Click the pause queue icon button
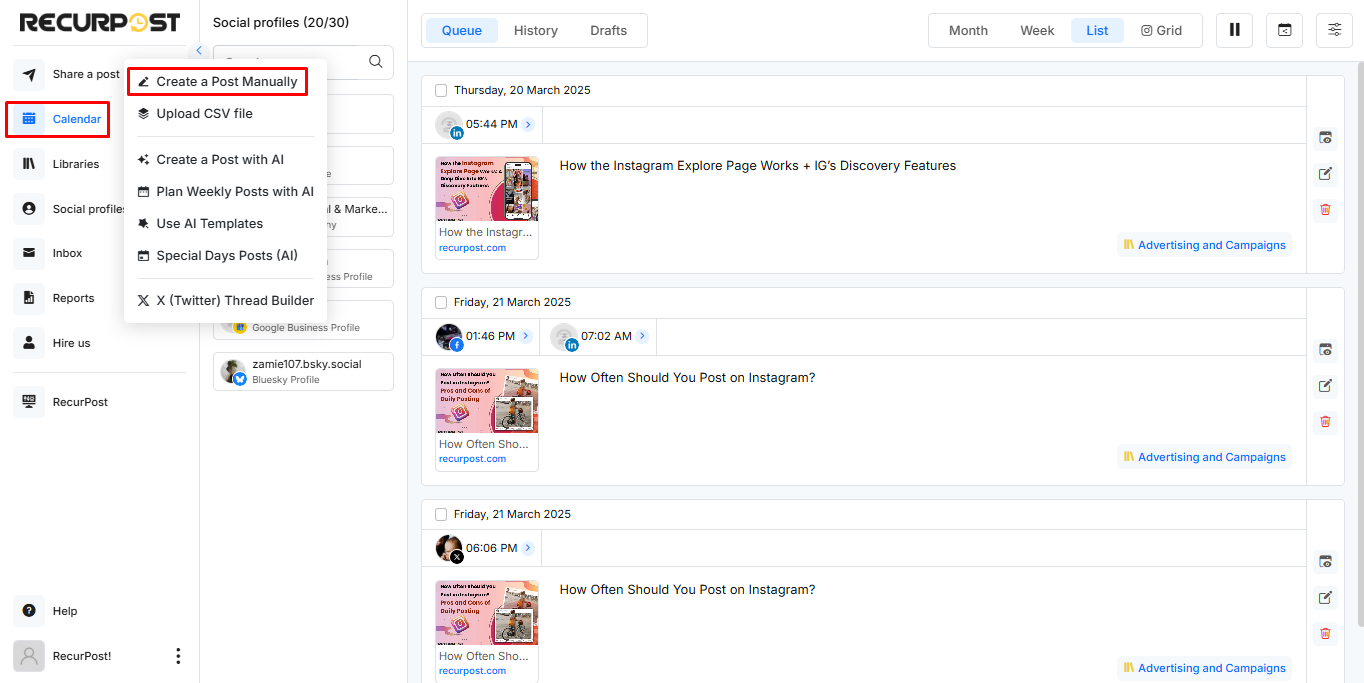The image size is (1364, 683). [1234, 30]
